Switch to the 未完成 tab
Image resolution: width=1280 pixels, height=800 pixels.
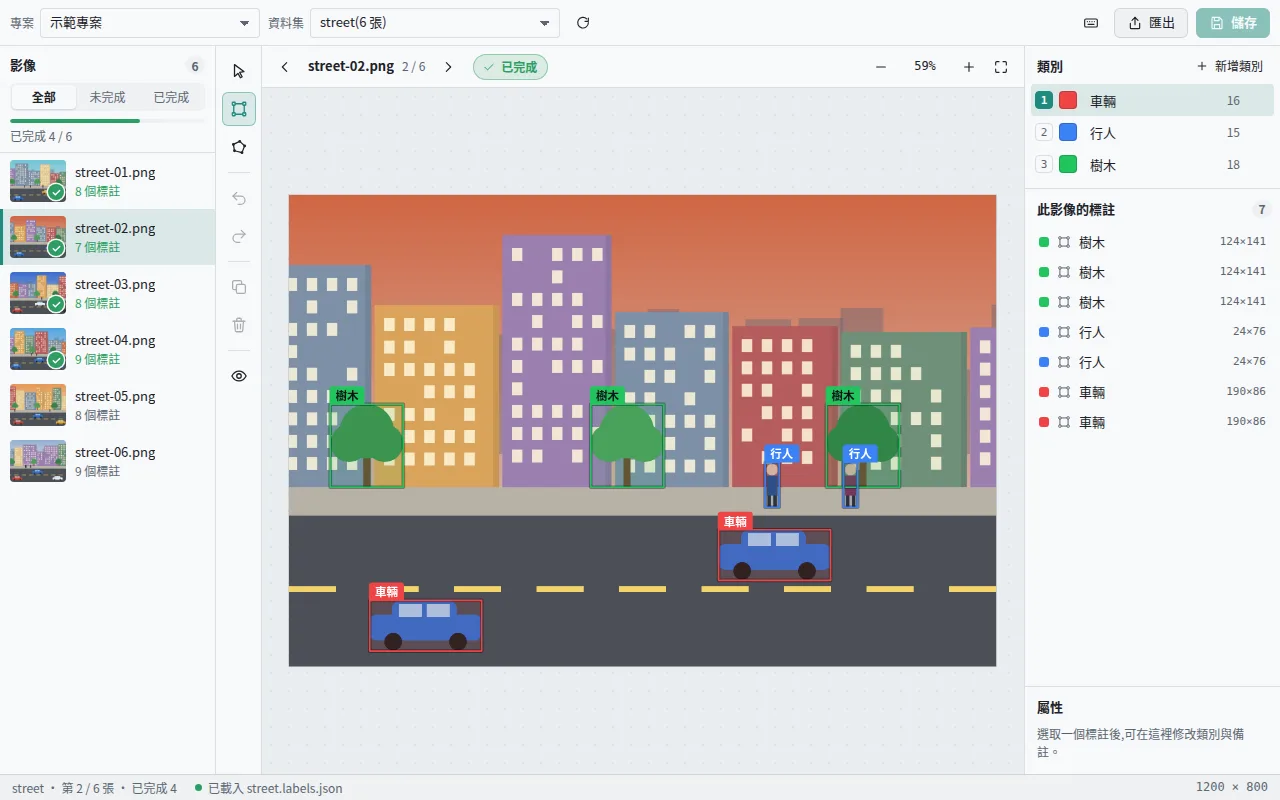point(107,98)
